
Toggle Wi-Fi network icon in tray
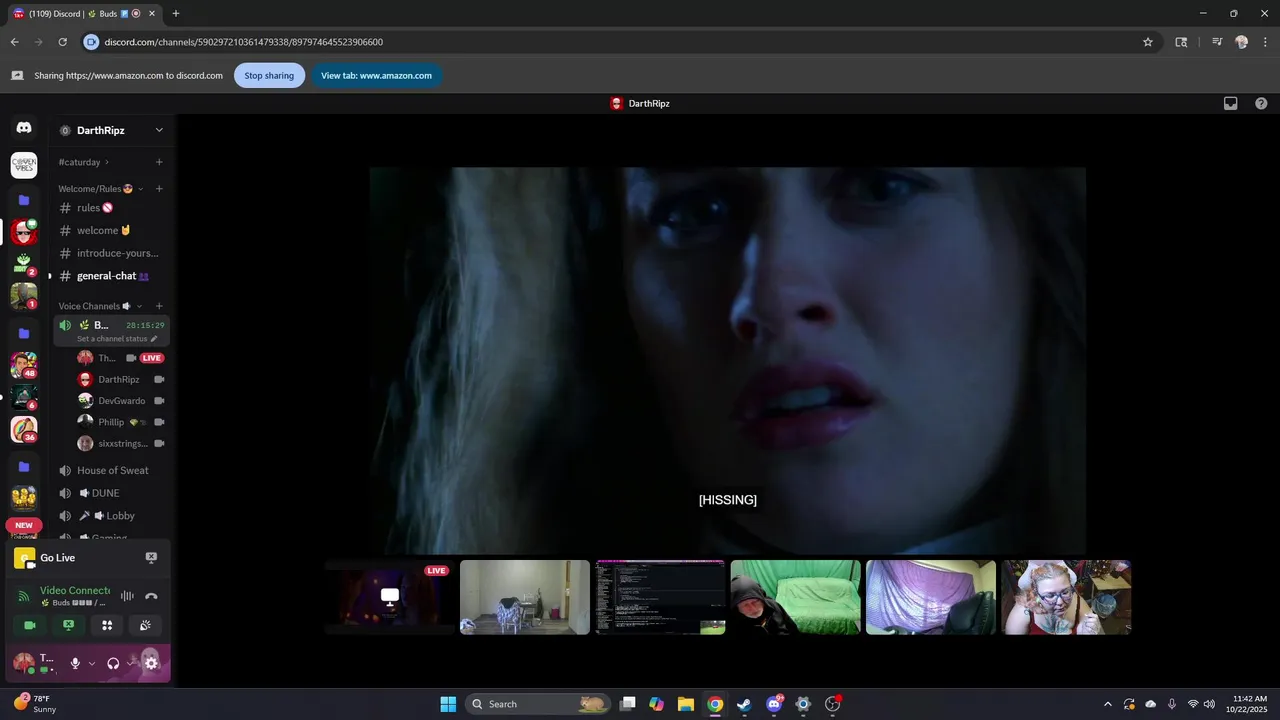1193,704
